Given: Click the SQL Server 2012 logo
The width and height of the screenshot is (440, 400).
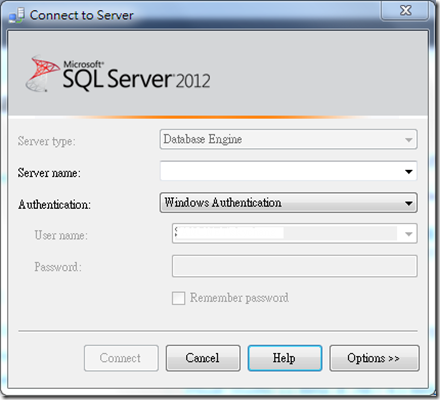Looking at the screenshot, I should (118, 74).
